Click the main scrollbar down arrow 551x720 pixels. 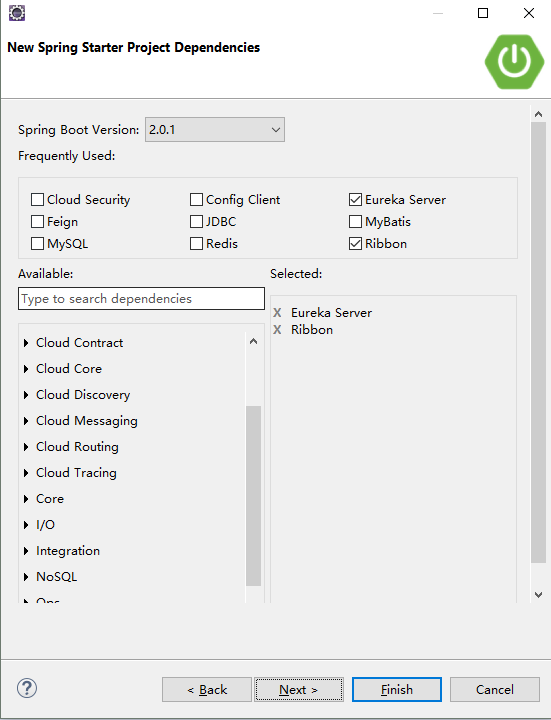(539, 595)
